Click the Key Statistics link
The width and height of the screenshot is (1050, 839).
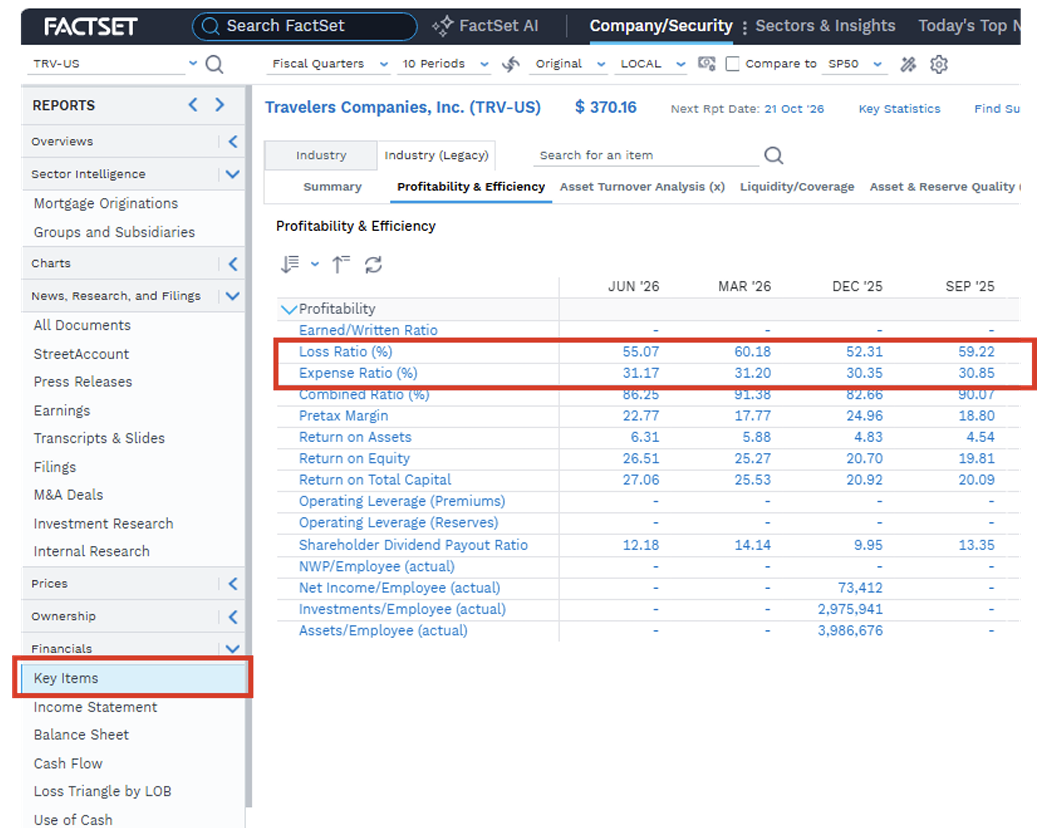(x=899, y=108)
